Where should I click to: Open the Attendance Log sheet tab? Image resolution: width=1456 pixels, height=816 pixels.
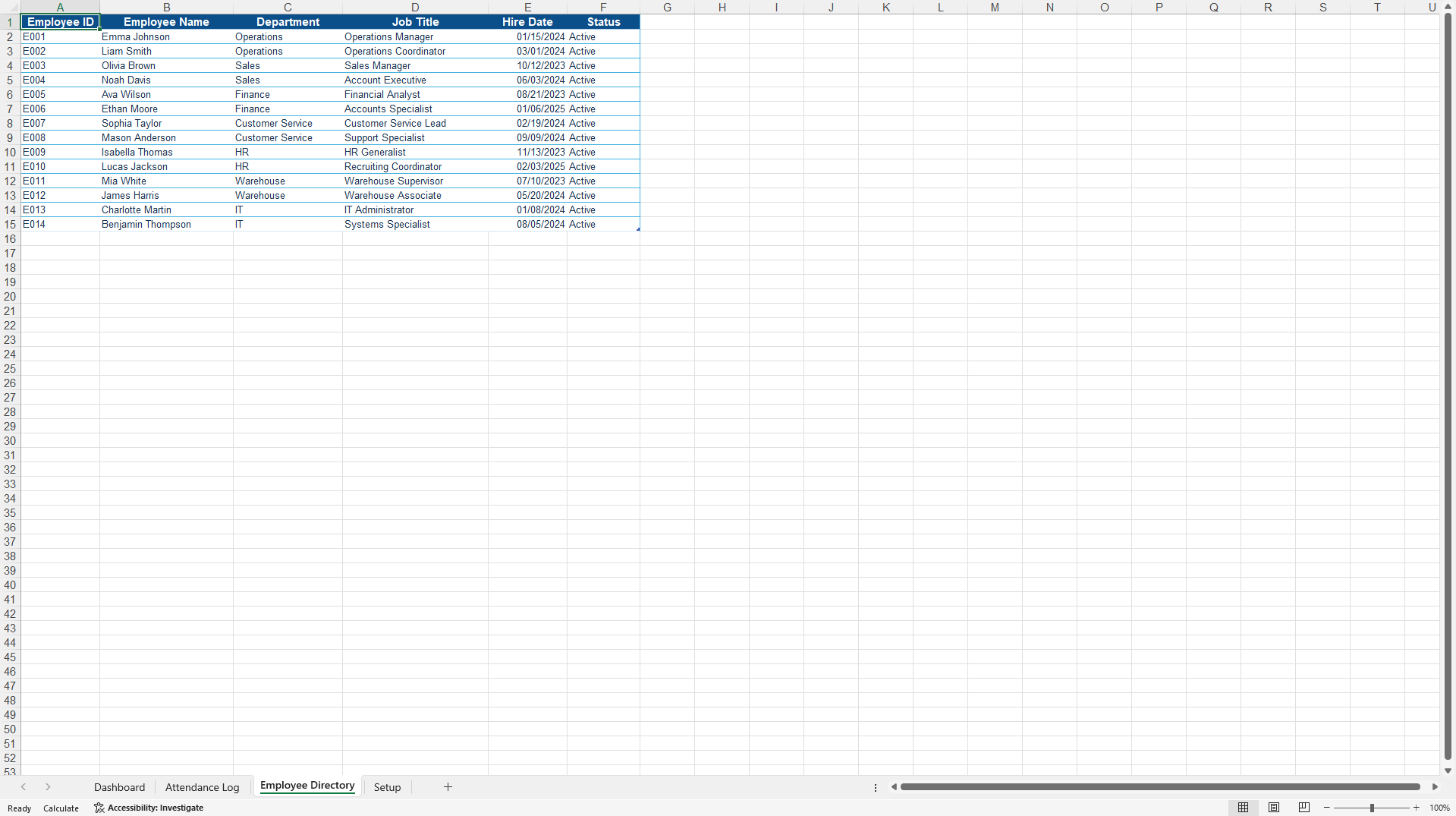coord(202,787)
